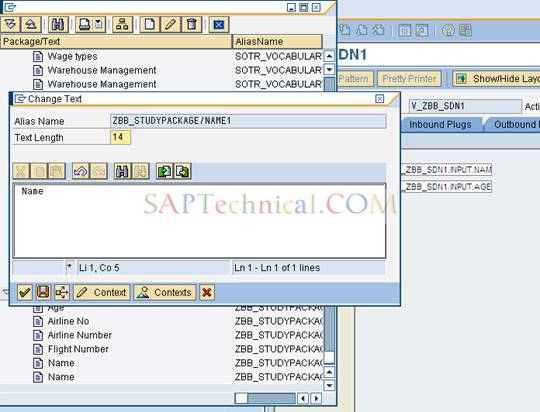Open Find binoculars in top list toolbar

(x=58, y=24)
